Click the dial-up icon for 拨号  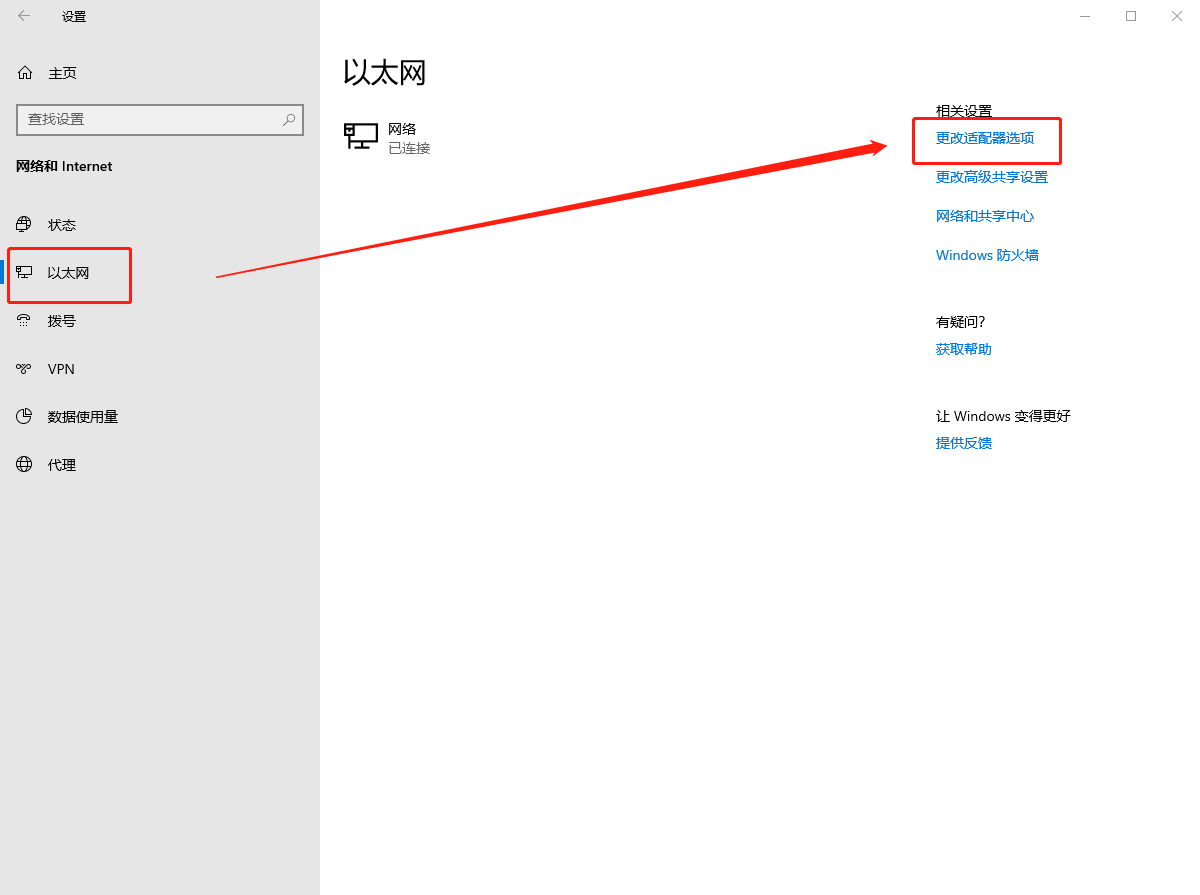(24, 321)
